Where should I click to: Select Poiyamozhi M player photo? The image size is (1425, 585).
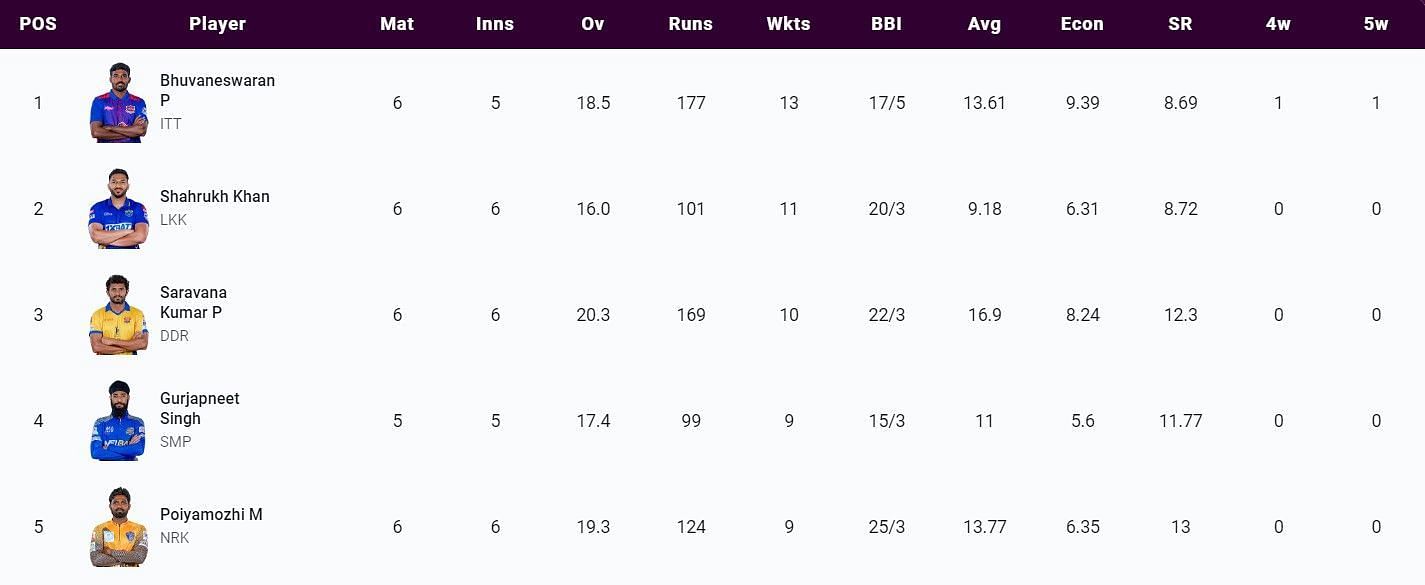click(118, 527)
